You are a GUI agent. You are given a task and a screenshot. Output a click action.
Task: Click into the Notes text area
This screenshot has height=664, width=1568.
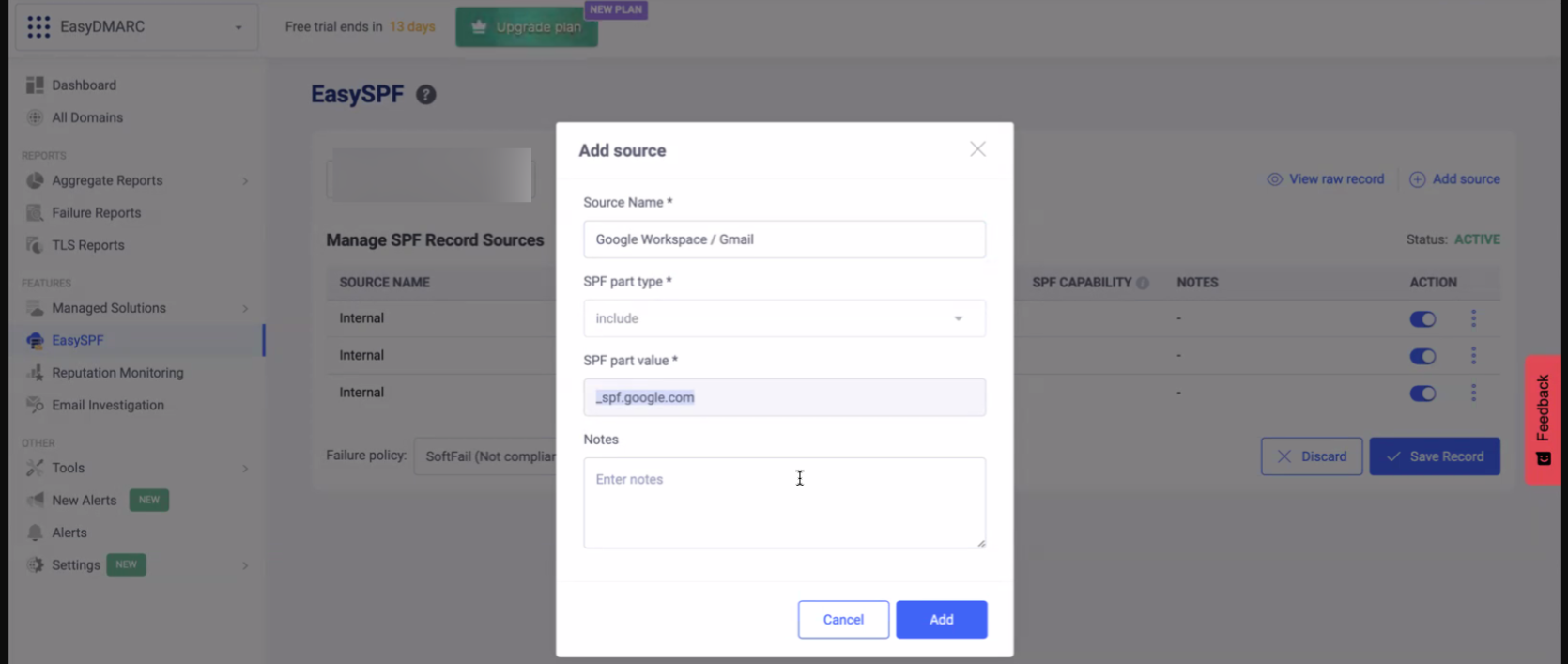pyautogui.click(x=784, y=502)
